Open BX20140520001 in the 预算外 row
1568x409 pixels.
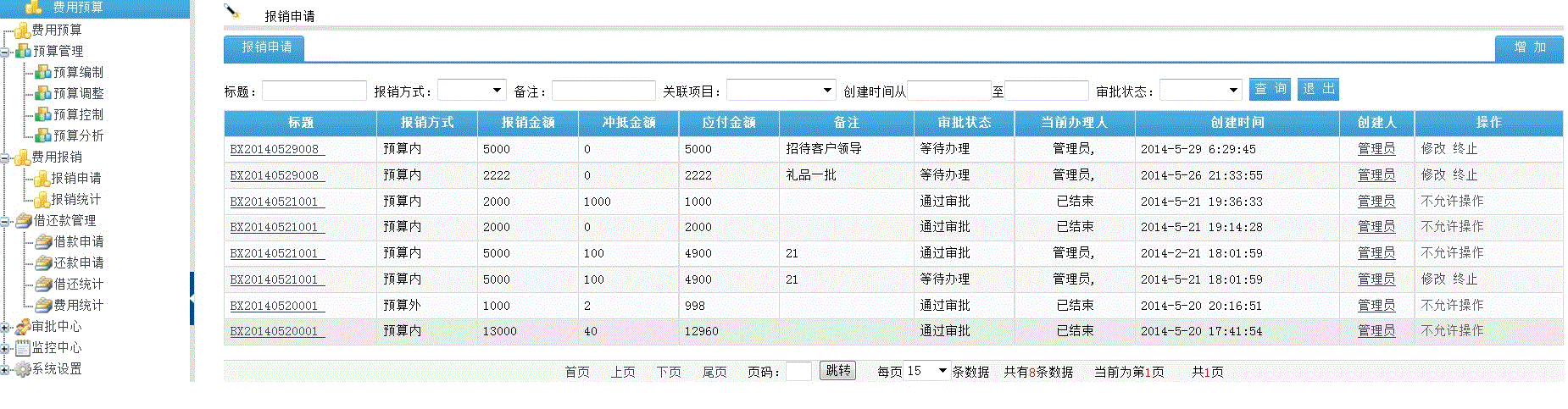click(277, 306)
